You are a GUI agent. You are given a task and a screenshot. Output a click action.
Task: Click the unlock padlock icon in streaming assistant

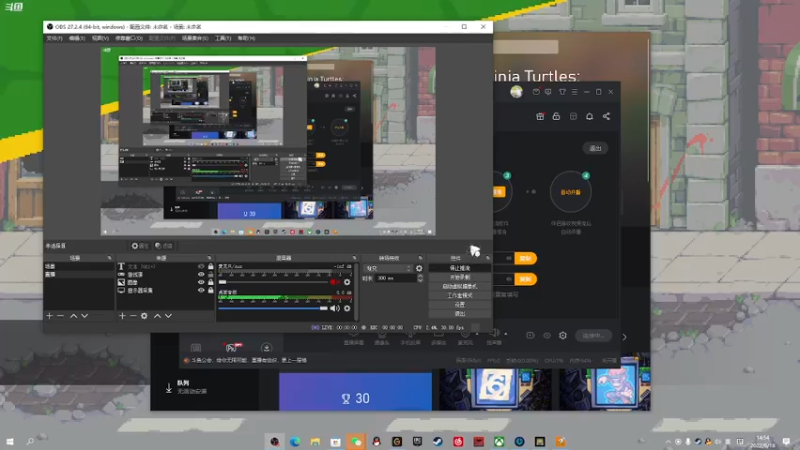pyautogui.click(x=556, y=116)
